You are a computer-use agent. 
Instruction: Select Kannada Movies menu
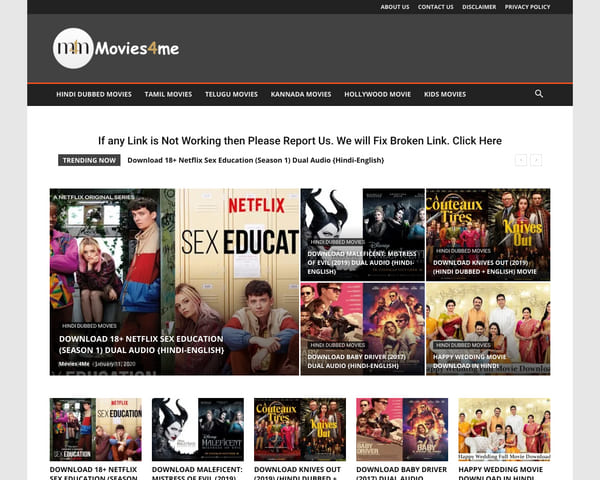(x=301, y=94)
